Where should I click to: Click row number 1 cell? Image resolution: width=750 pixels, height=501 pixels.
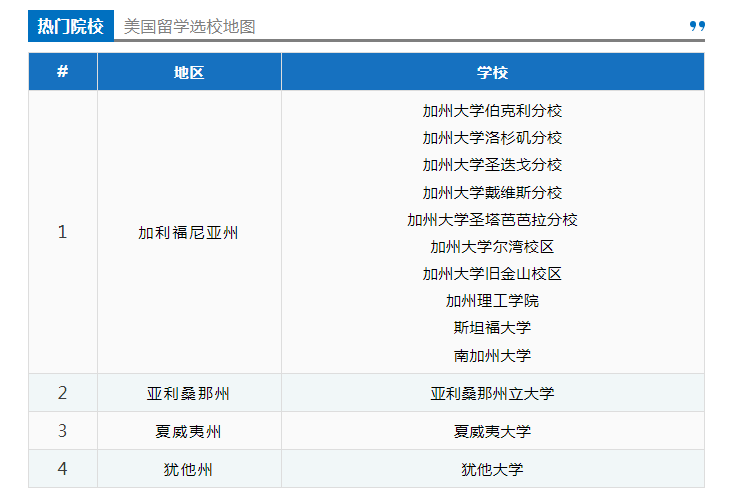pos(63,232)
